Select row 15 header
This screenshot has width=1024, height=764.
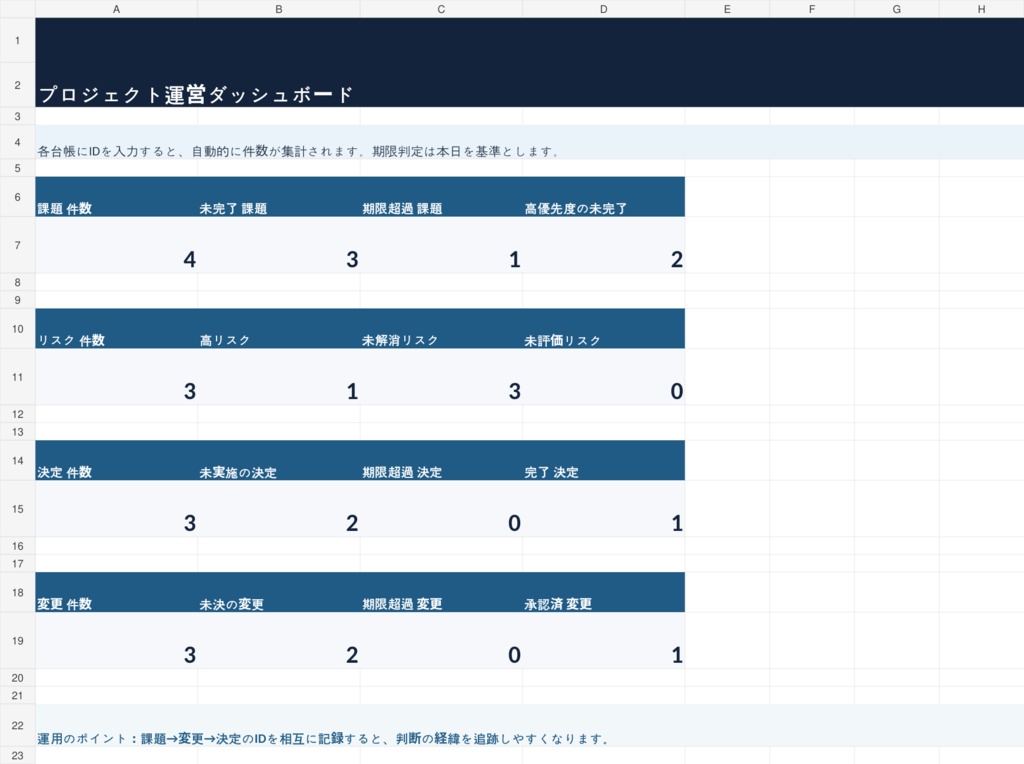(x=18, y=509)
